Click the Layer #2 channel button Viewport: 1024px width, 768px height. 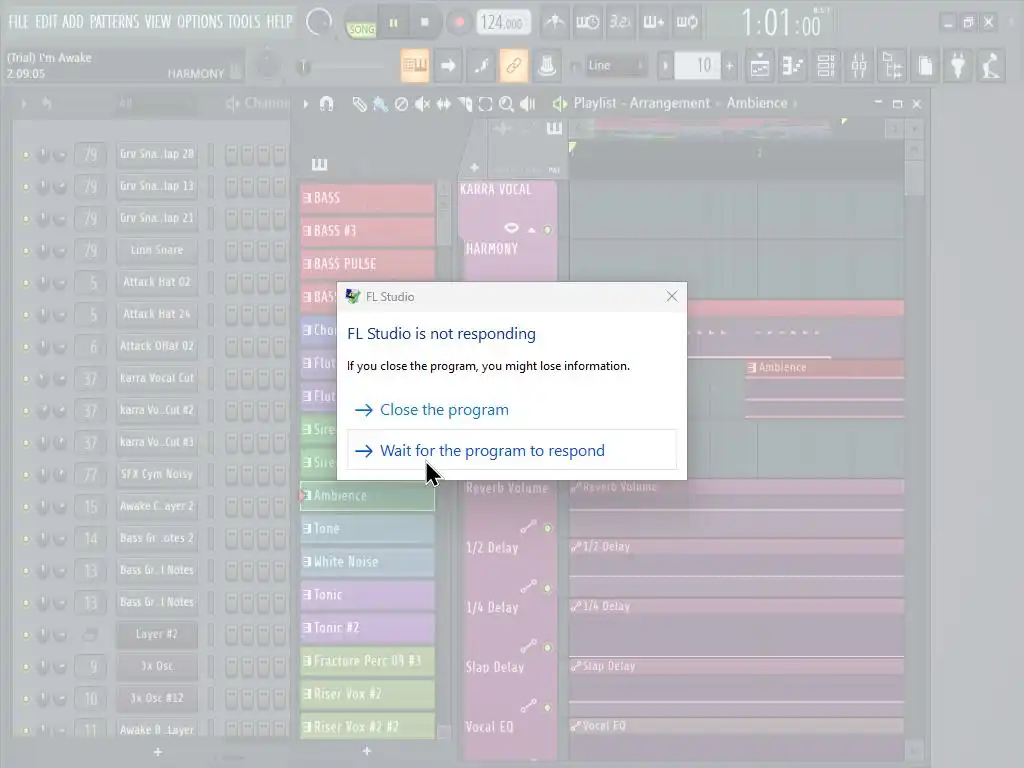157,634
